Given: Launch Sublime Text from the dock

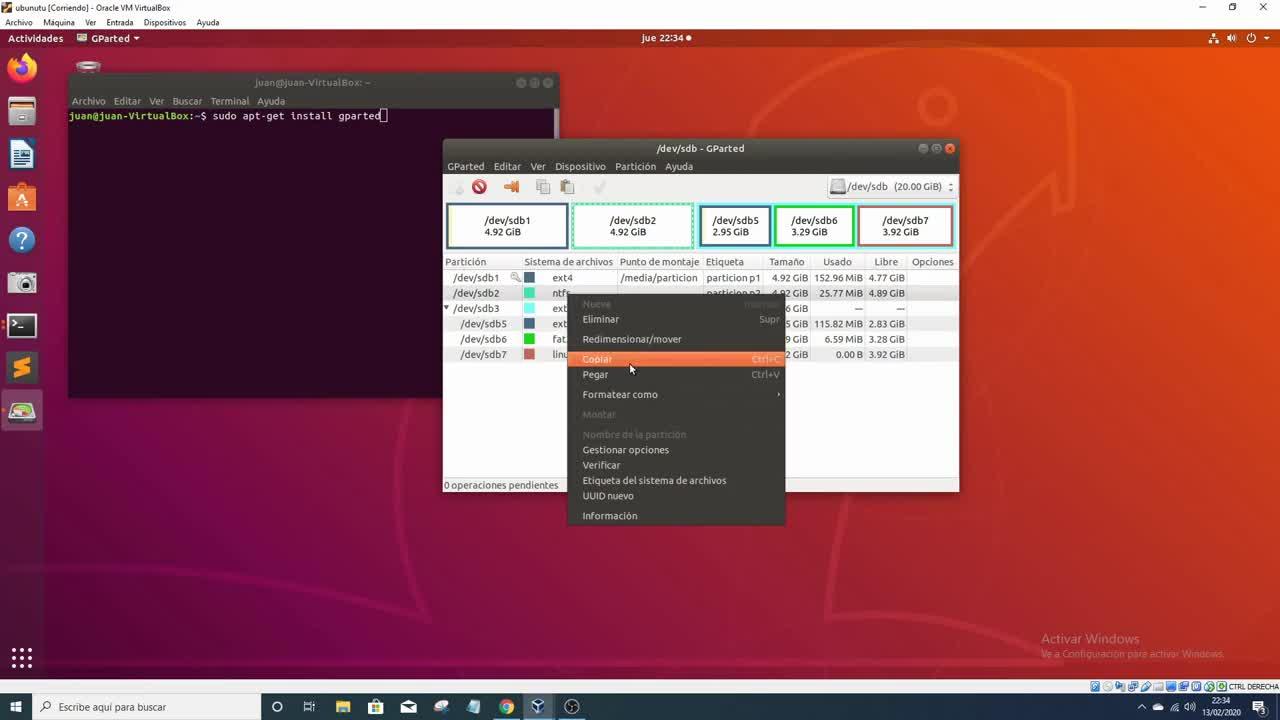Looking at the screenshot, I should click(22, 368).
